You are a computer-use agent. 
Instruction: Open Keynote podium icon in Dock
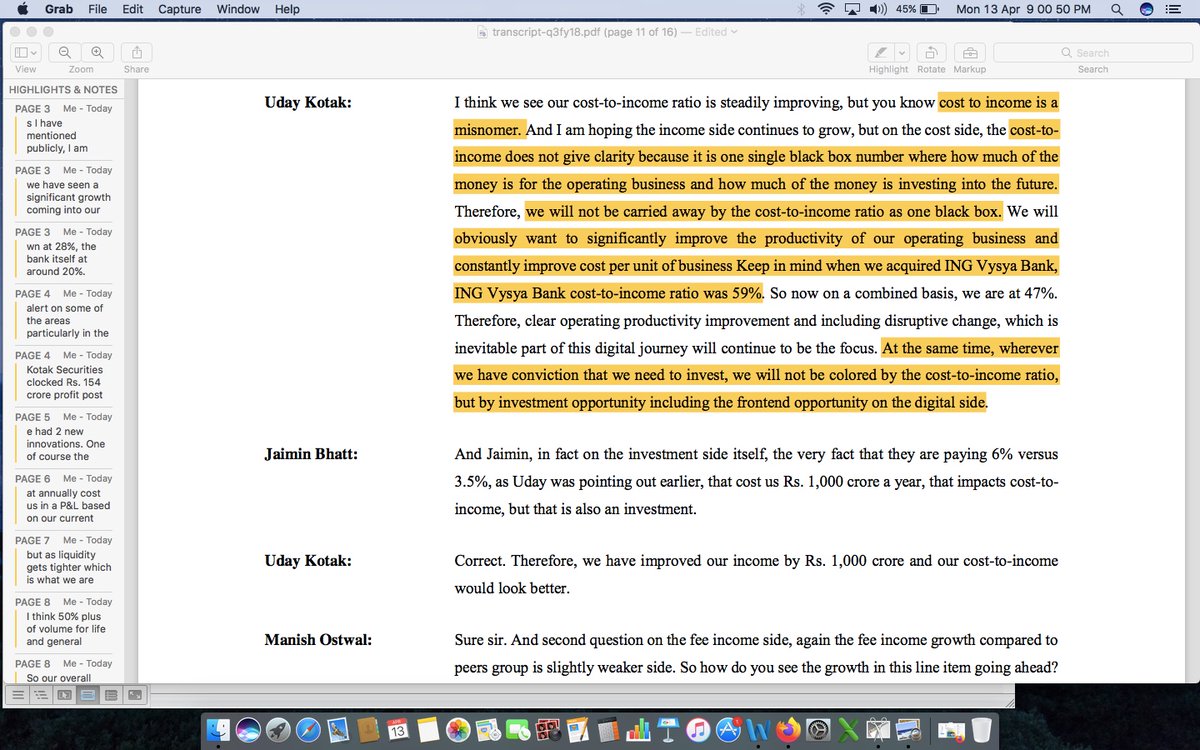point(669,730)
